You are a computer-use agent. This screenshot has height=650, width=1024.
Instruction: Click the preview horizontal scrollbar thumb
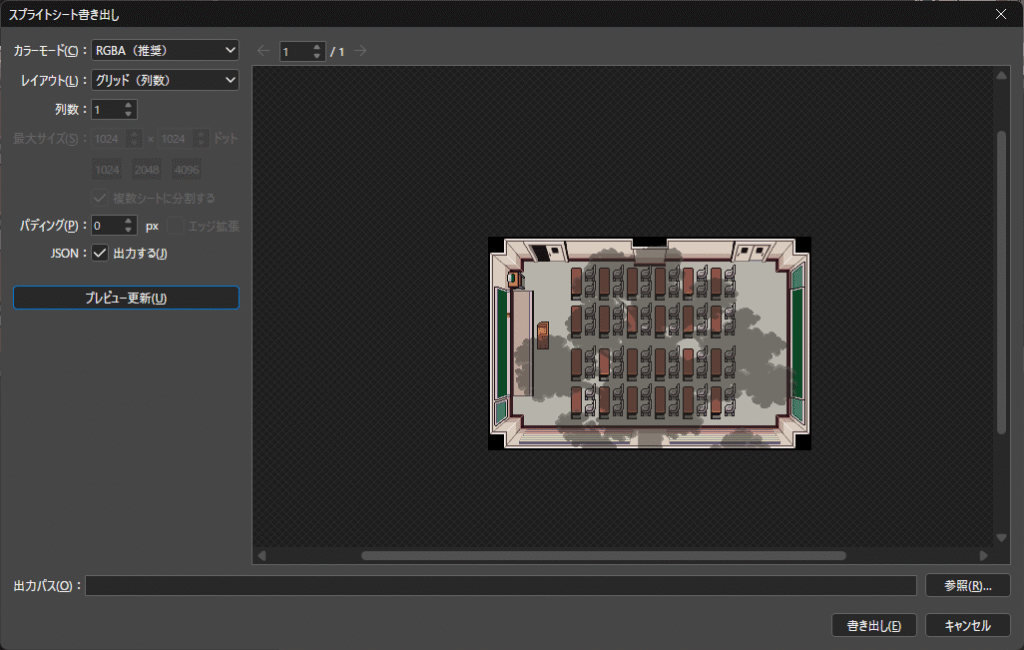tap(603, 555)
